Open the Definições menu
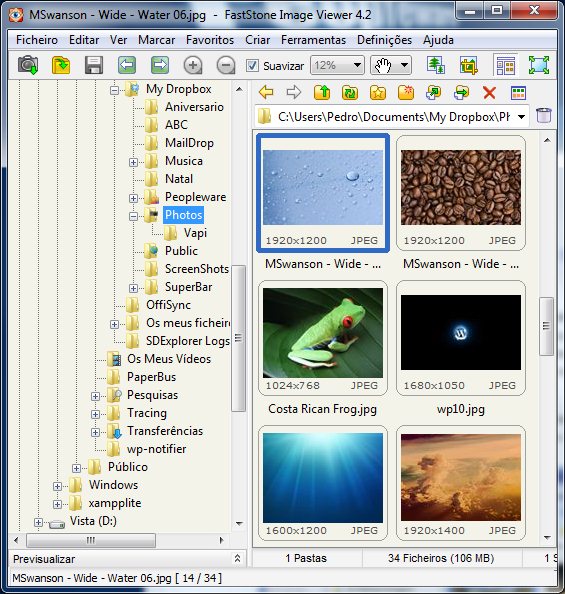 point(384,40)
